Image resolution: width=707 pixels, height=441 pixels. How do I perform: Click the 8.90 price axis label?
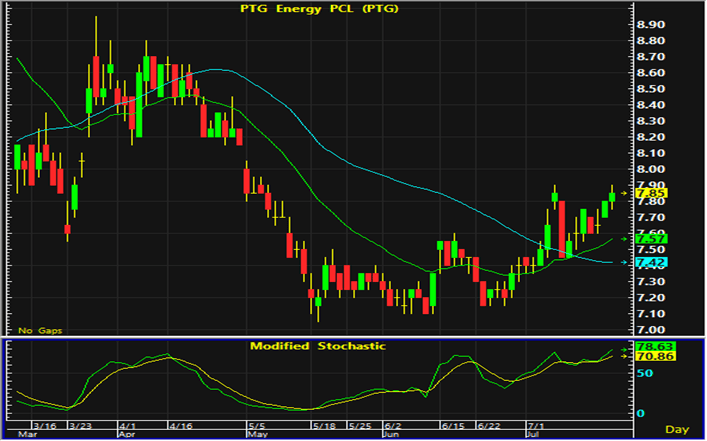click(650, 24)
